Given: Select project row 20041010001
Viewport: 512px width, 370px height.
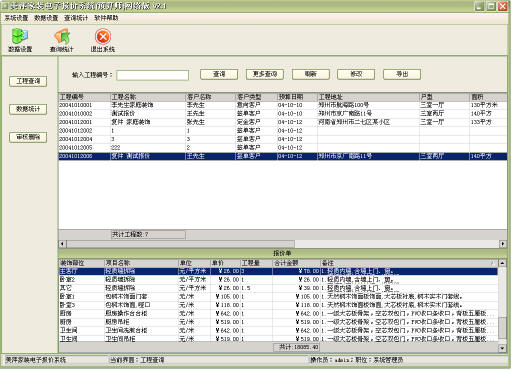Looking at the screenshot, I should [x=282, y=105].
